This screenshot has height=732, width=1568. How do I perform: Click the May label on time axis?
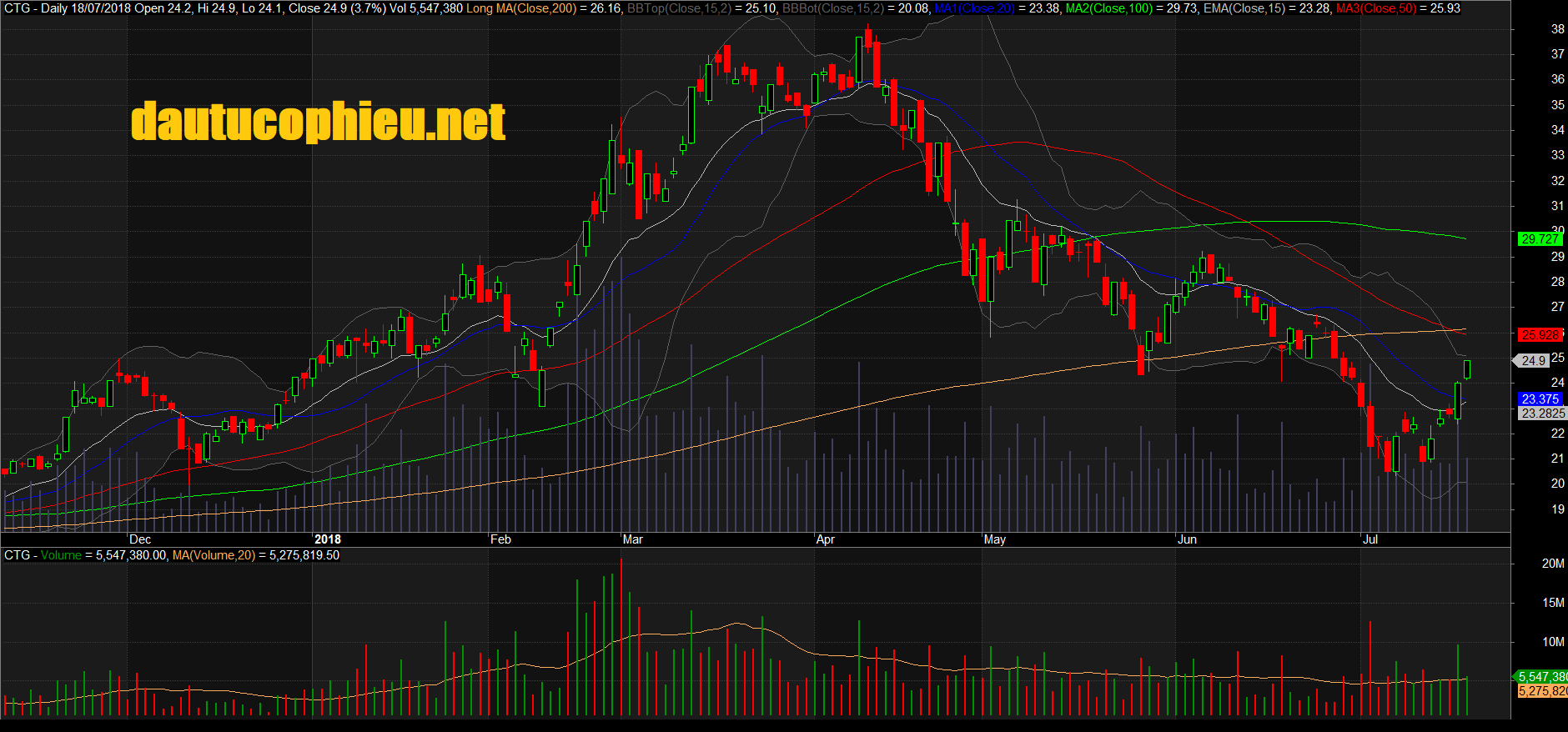coord(994,539)
